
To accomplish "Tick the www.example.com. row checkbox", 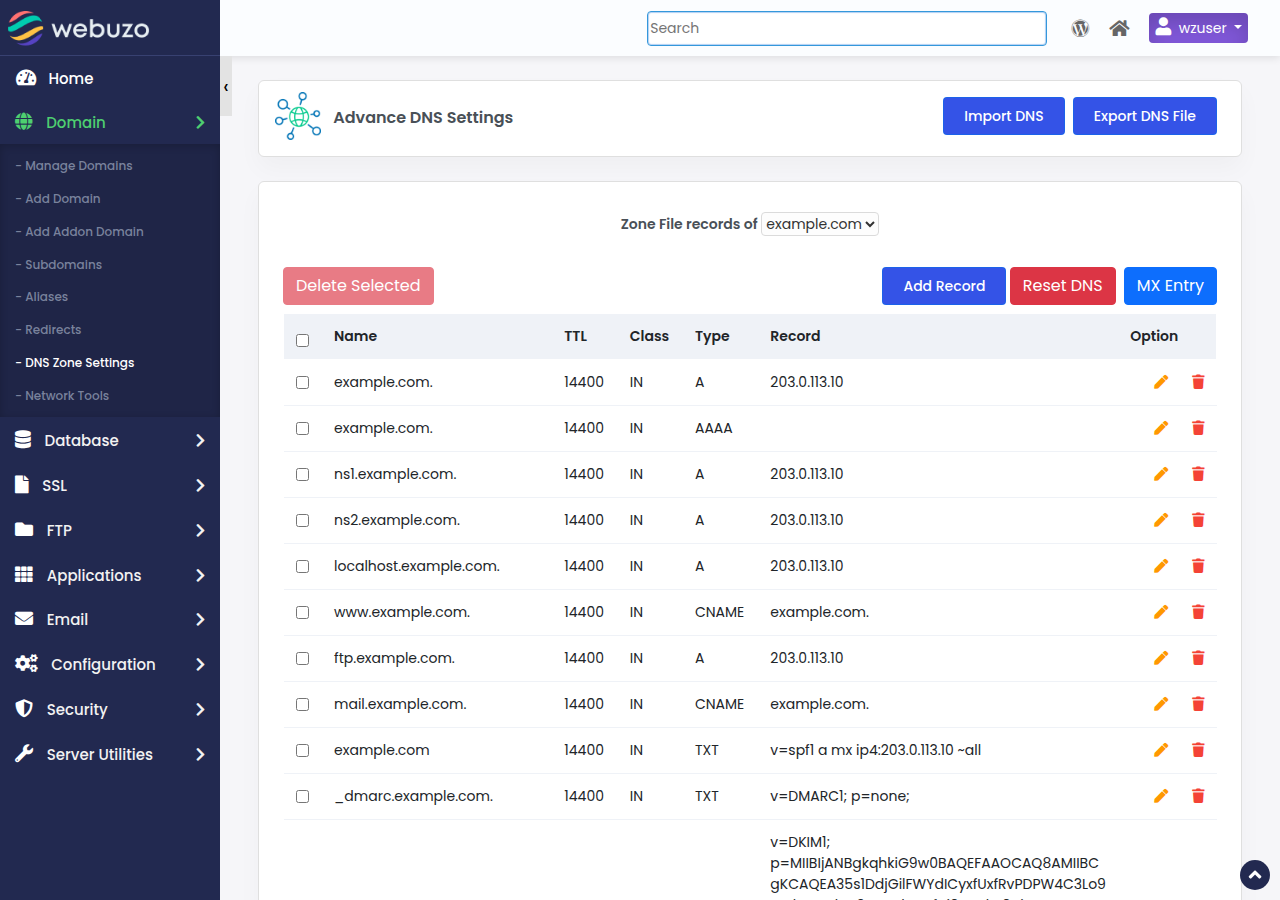I will point(303,612).
